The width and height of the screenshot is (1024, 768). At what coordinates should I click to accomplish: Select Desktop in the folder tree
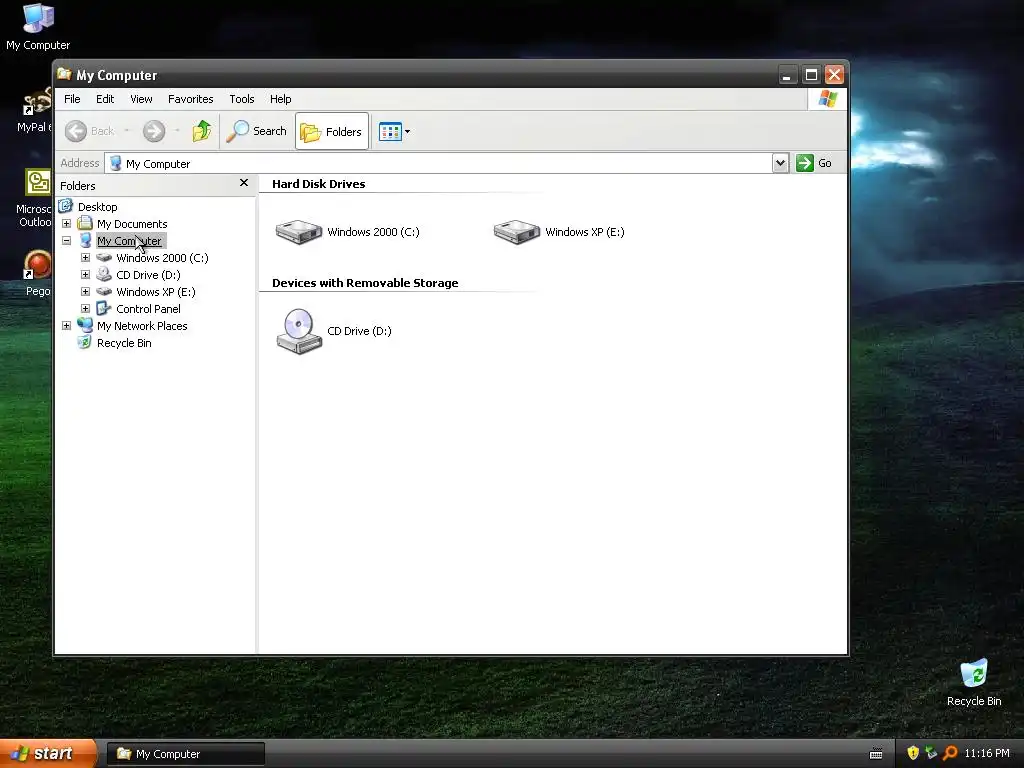click(x=97, y=207)
